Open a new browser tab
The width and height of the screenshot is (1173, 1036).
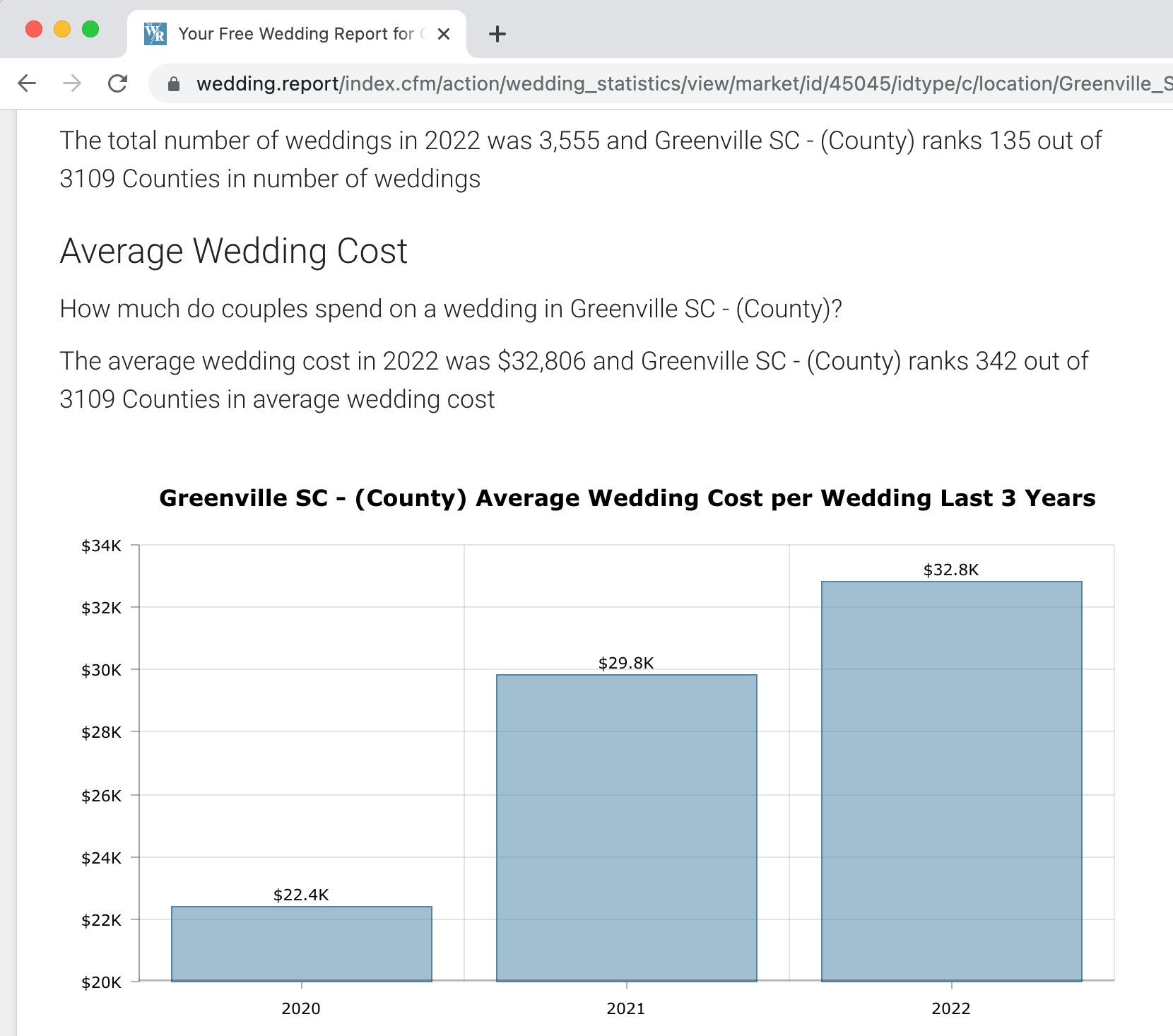tap(497, 34)
